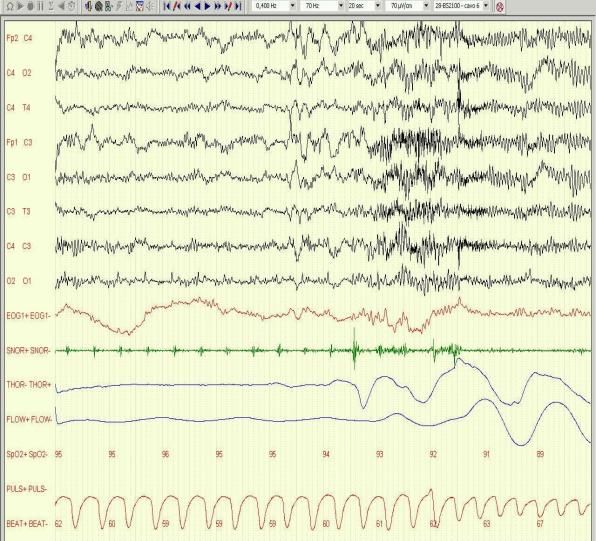
Task: Jump to the first page of recording
Action: point(166,6)
